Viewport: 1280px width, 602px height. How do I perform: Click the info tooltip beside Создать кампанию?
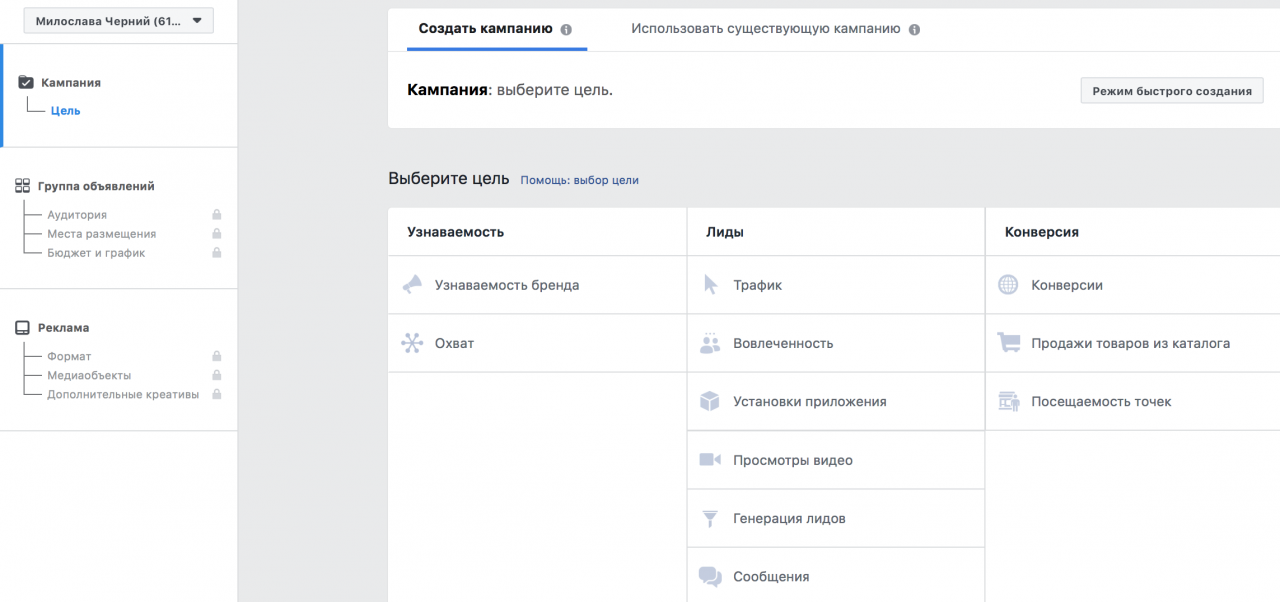click(568, 30)
